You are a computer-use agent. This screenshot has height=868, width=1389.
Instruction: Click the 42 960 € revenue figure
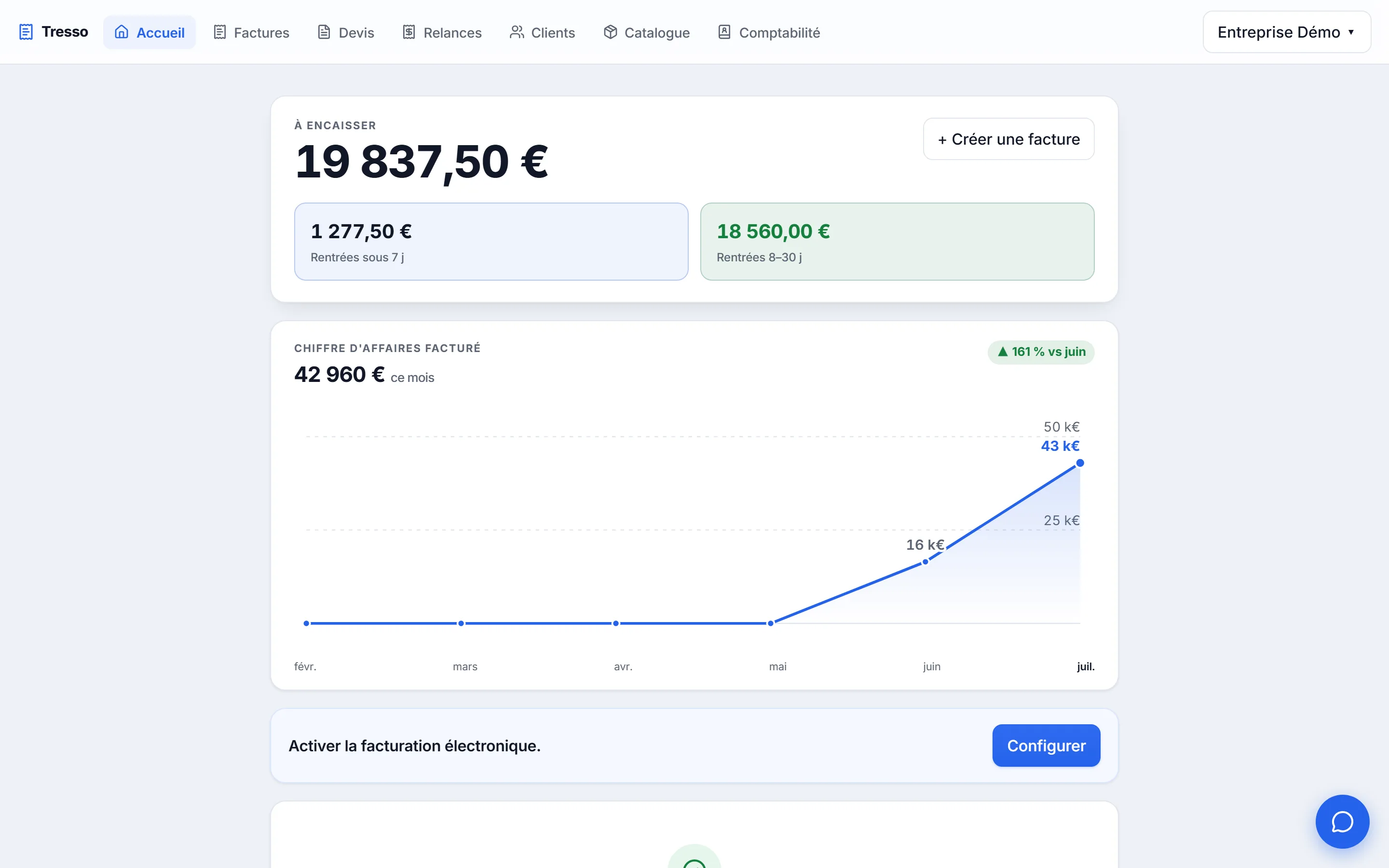(x=339, y=374)
